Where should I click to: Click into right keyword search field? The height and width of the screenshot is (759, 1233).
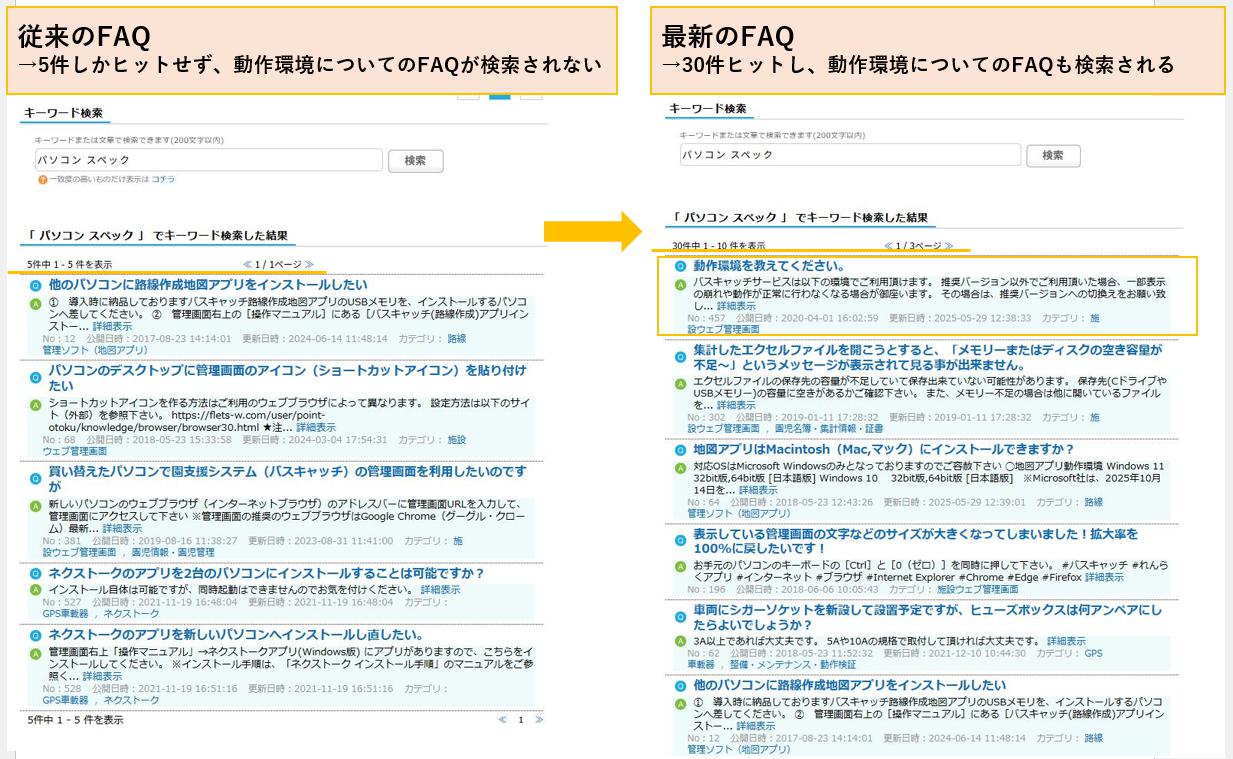pos(849,155)
